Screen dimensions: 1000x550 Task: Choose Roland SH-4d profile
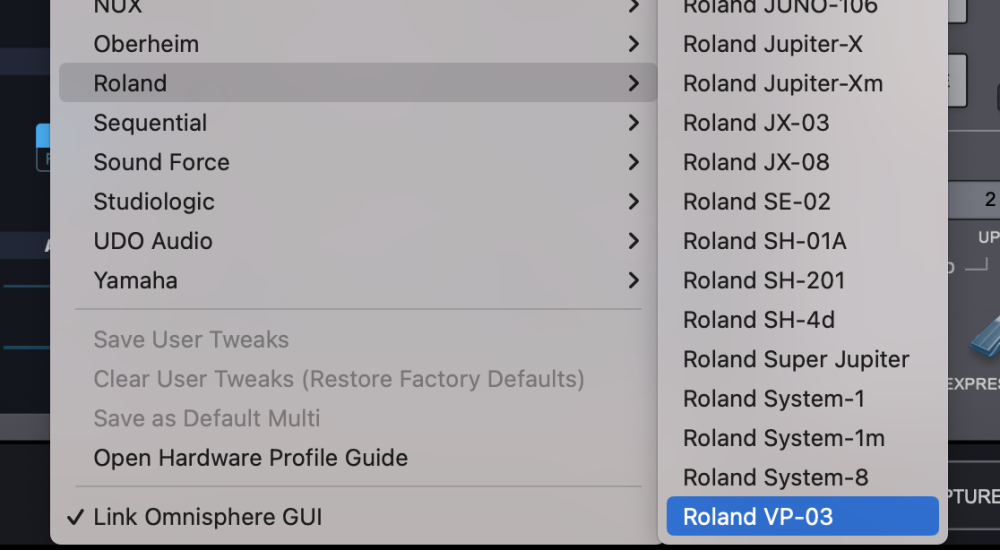758,320
